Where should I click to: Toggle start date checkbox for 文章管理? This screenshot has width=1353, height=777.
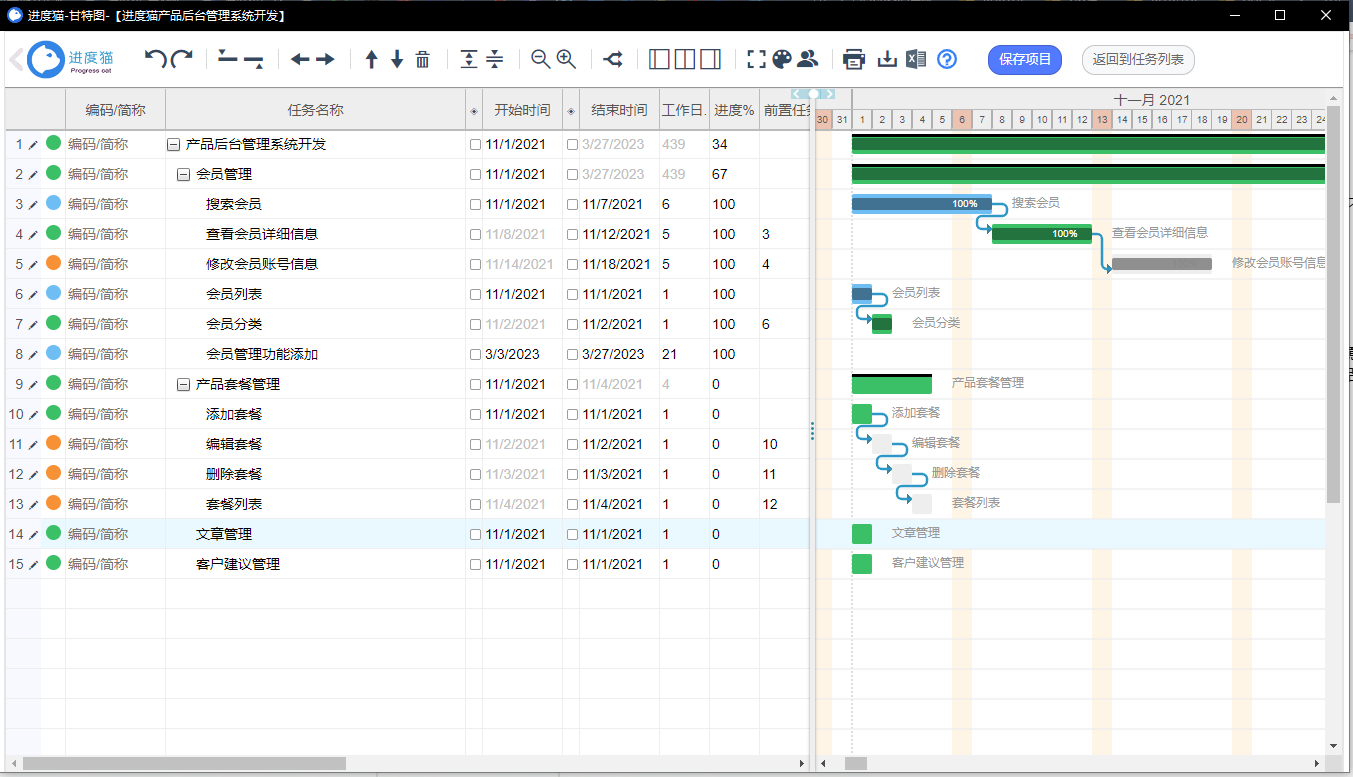coord(475,534)
